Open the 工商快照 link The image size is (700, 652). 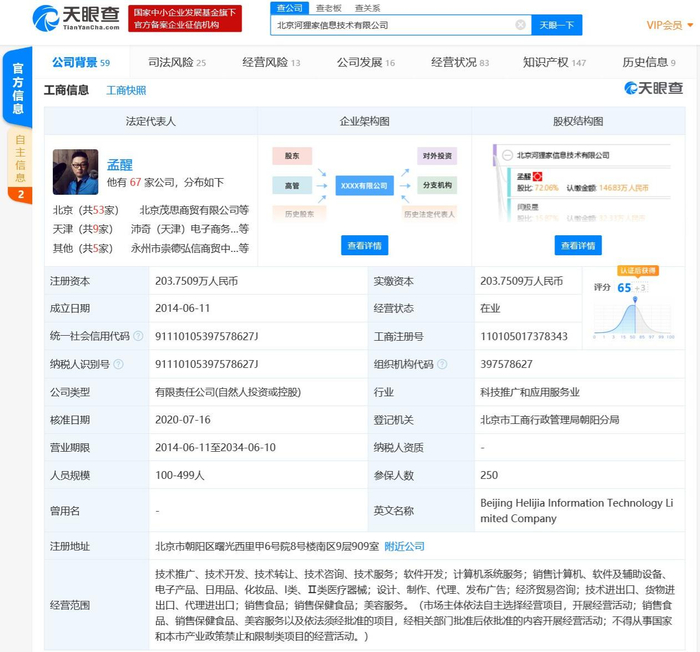[x=126, y=91]
